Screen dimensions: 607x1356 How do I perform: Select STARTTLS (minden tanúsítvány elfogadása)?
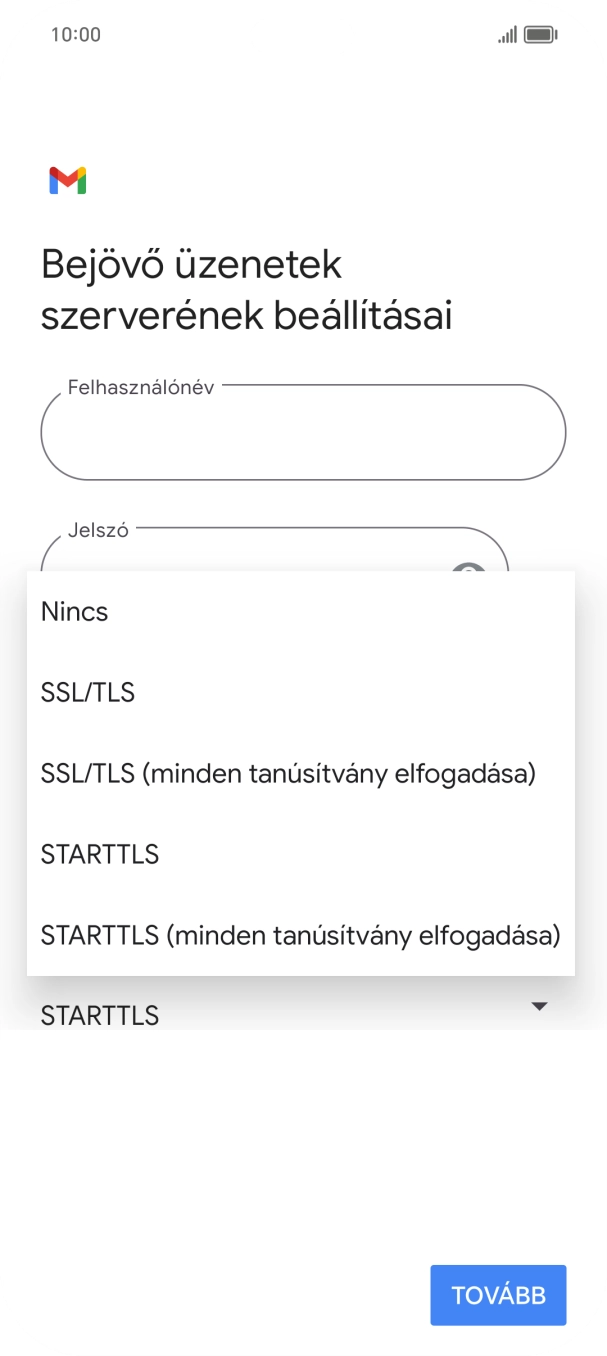[300, 935]
